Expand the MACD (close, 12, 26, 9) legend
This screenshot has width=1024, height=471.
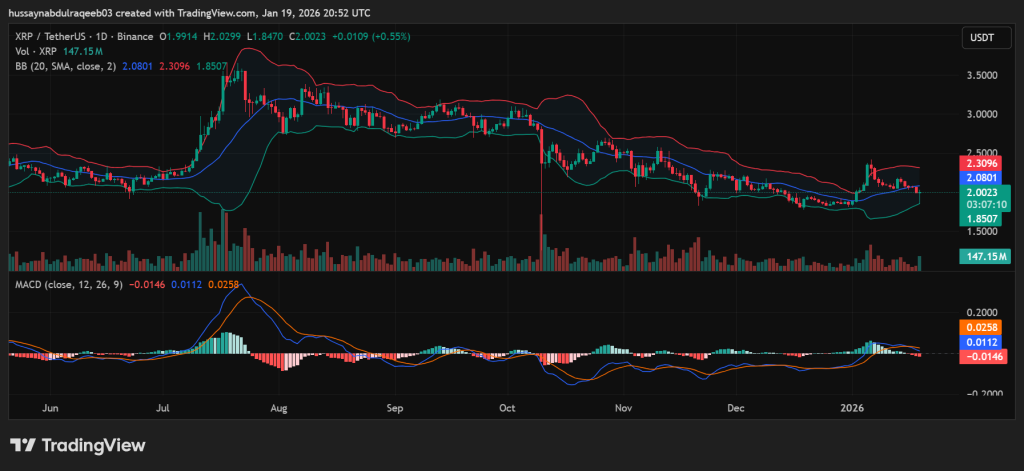[70, 285]
